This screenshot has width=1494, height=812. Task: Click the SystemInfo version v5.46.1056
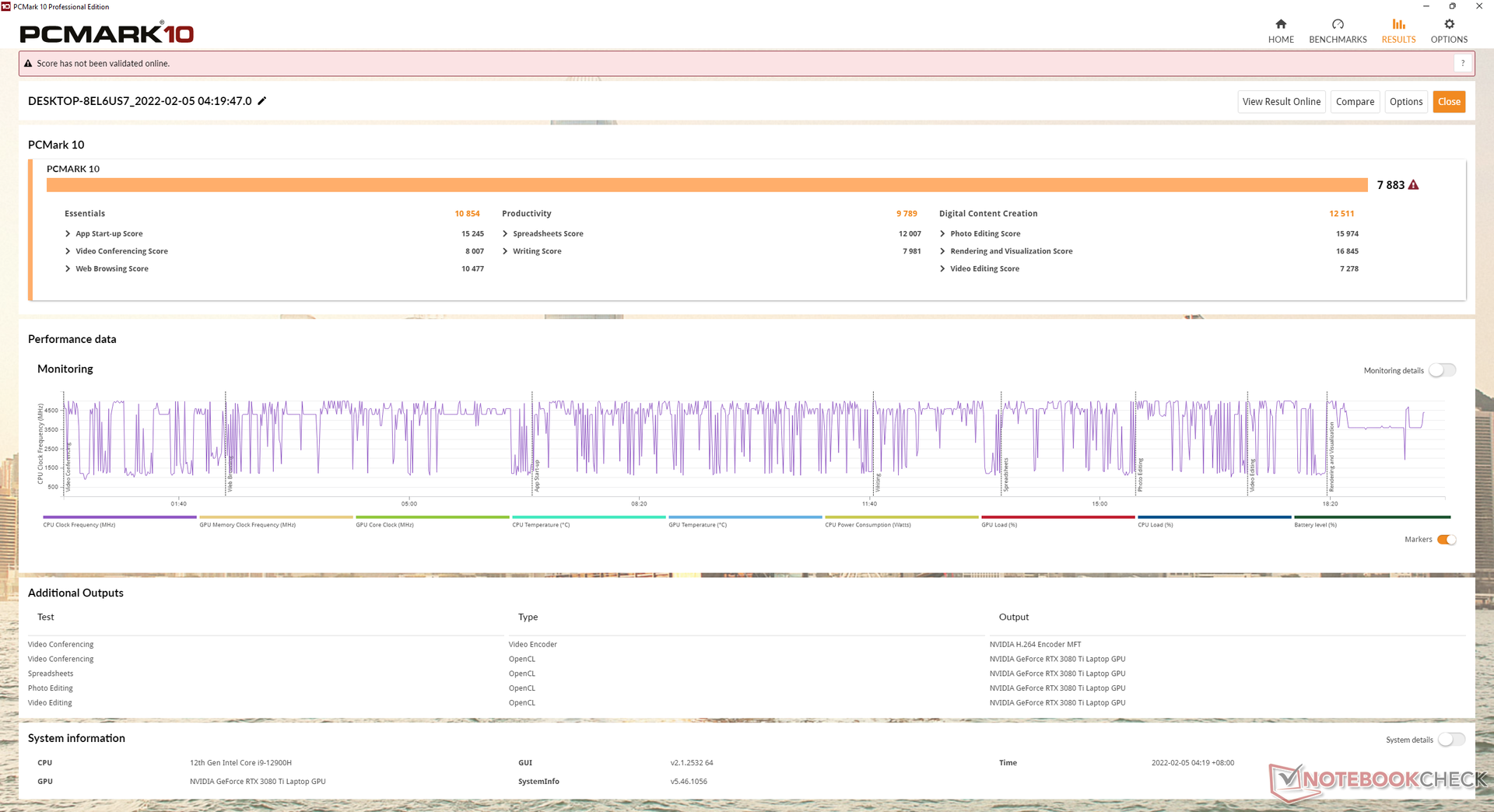(689, 782)
